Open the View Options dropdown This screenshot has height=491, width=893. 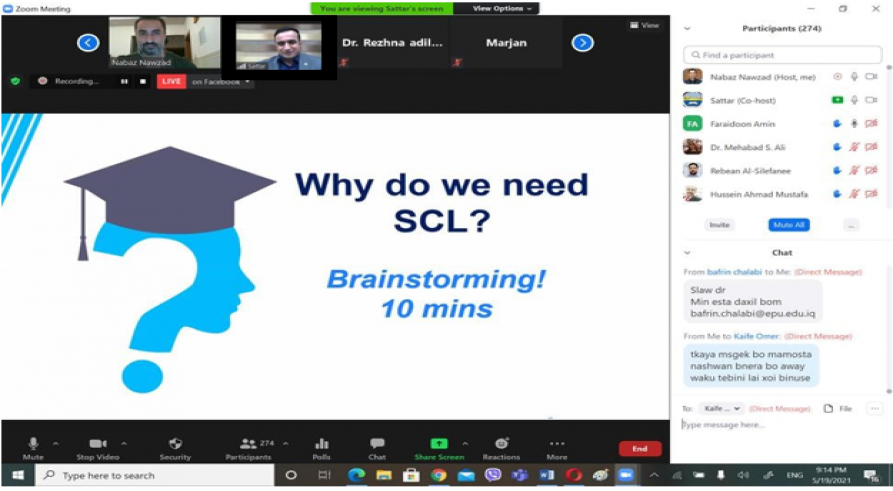(497, 8)
